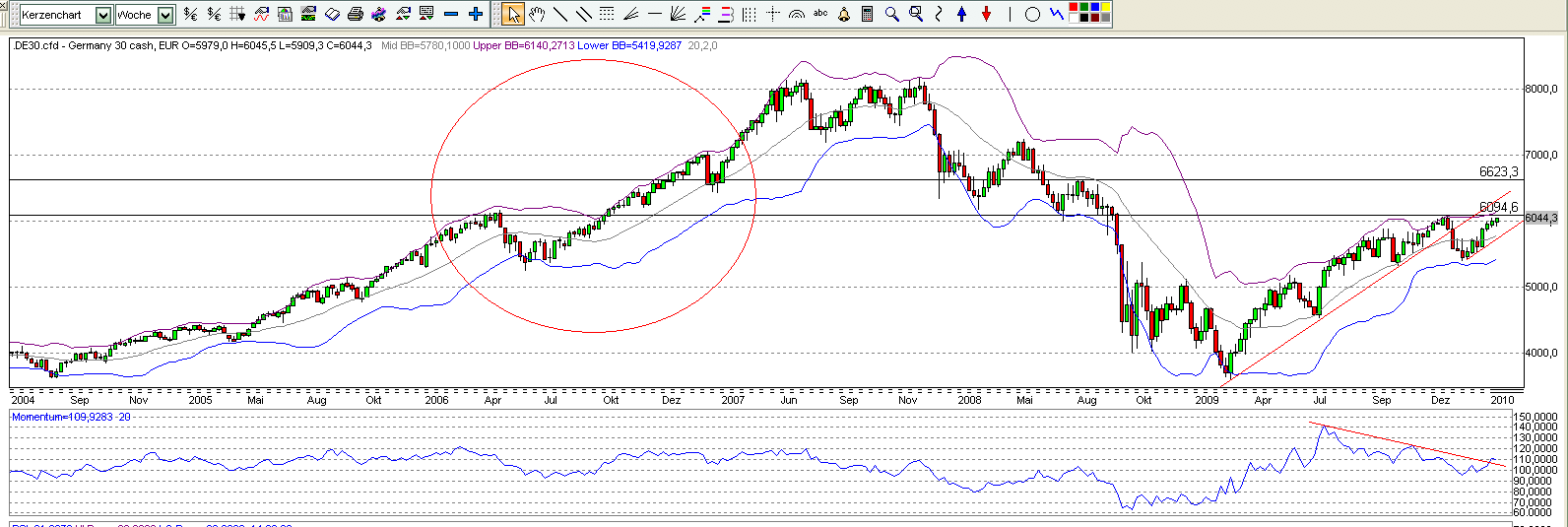The height and width of the screenshot is (527, 1568).
Task: Select the single trend line tool
Action: click(560, 14)
